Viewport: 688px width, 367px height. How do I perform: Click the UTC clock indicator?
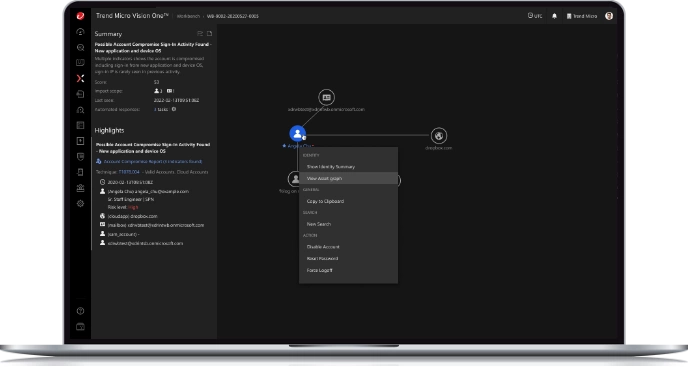pyautogui.click(x=535, y=16)
